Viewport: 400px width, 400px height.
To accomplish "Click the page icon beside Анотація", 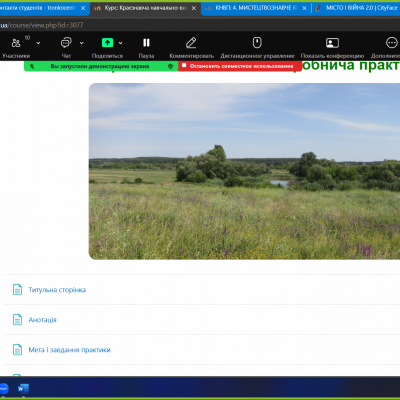I will coord(17,320).
